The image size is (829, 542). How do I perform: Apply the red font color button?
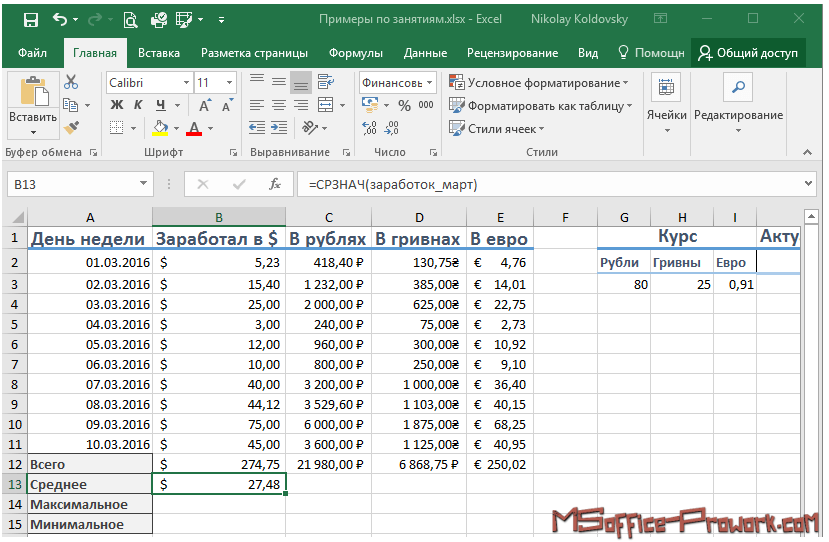(194, 128)
